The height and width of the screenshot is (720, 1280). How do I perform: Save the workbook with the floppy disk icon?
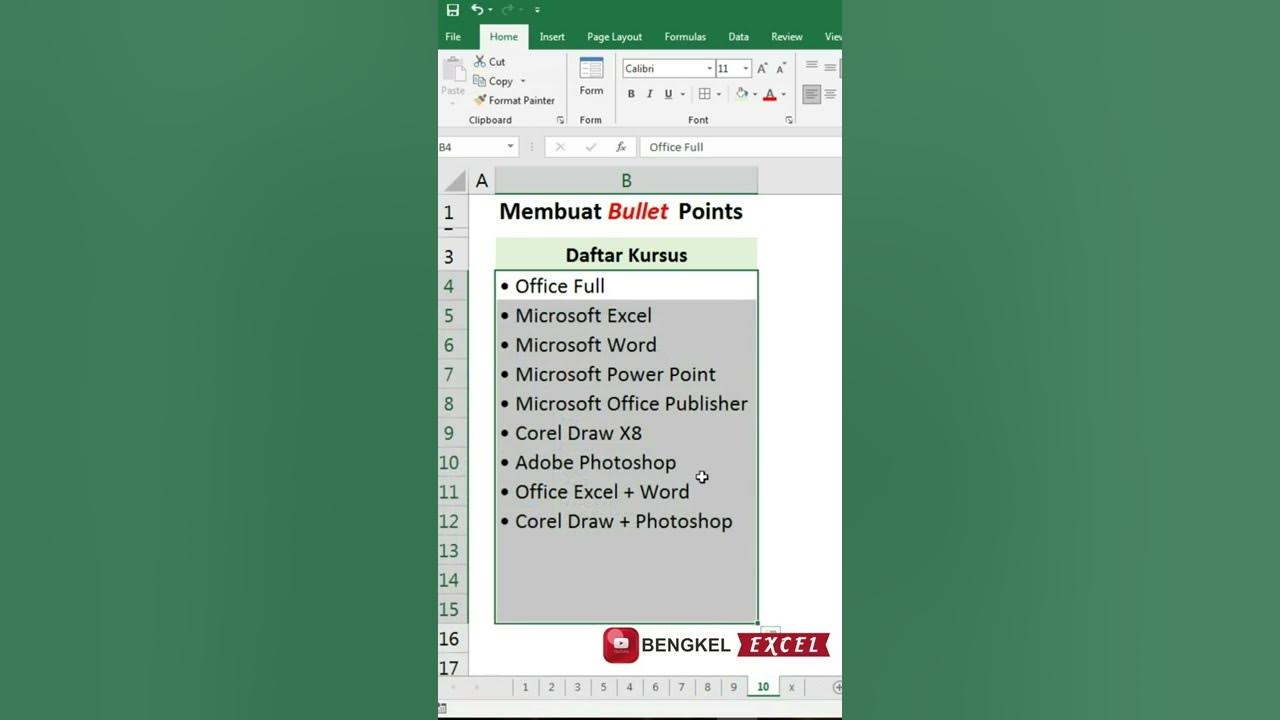coord(453,10)
